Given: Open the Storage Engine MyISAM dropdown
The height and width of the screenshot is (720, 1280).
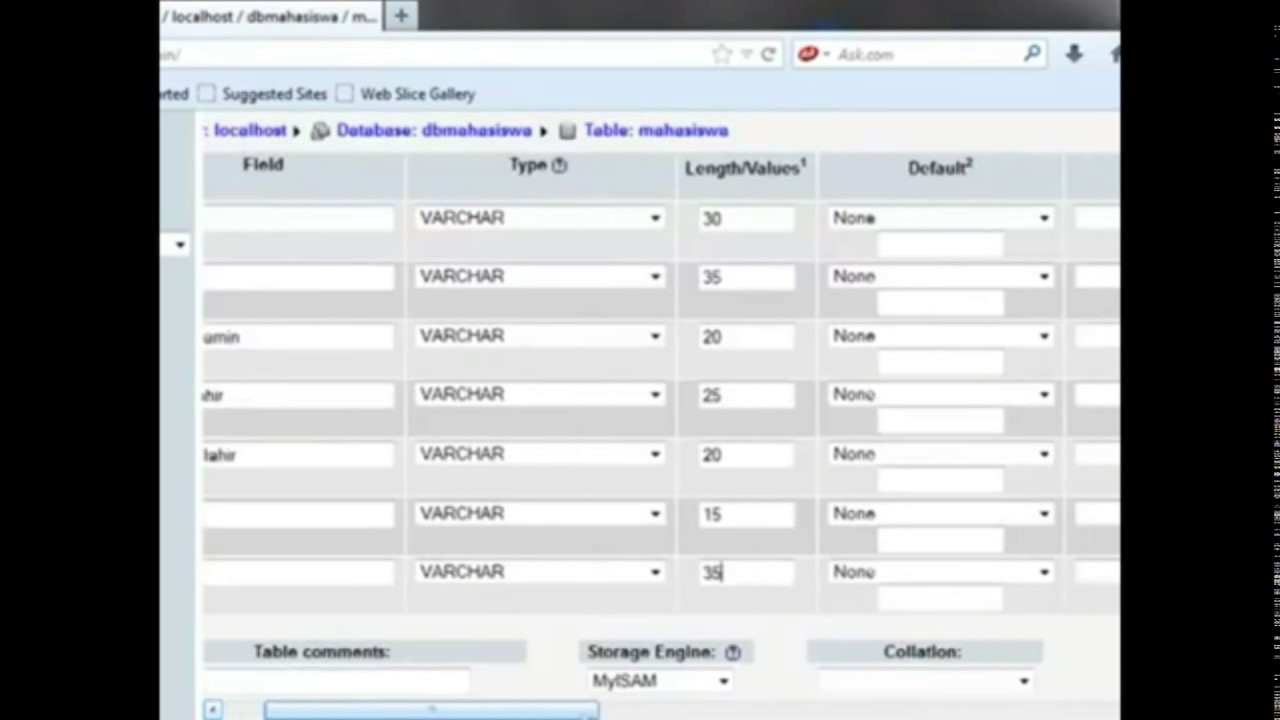Looking at the screenshot, I should click(661, 681).
